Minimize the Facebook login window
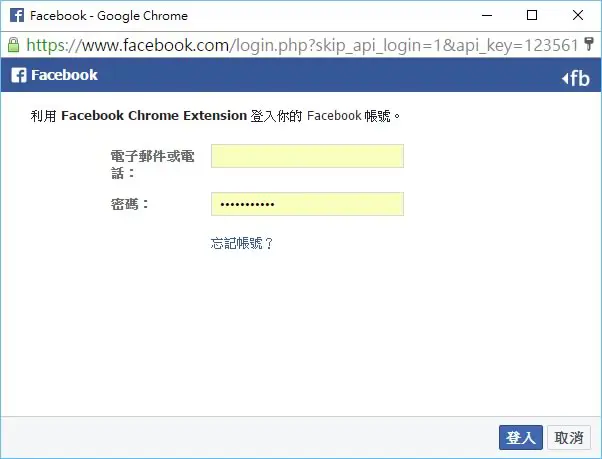Image resolution: width=602 pixels, height=459 pixels. click(487, 16)
